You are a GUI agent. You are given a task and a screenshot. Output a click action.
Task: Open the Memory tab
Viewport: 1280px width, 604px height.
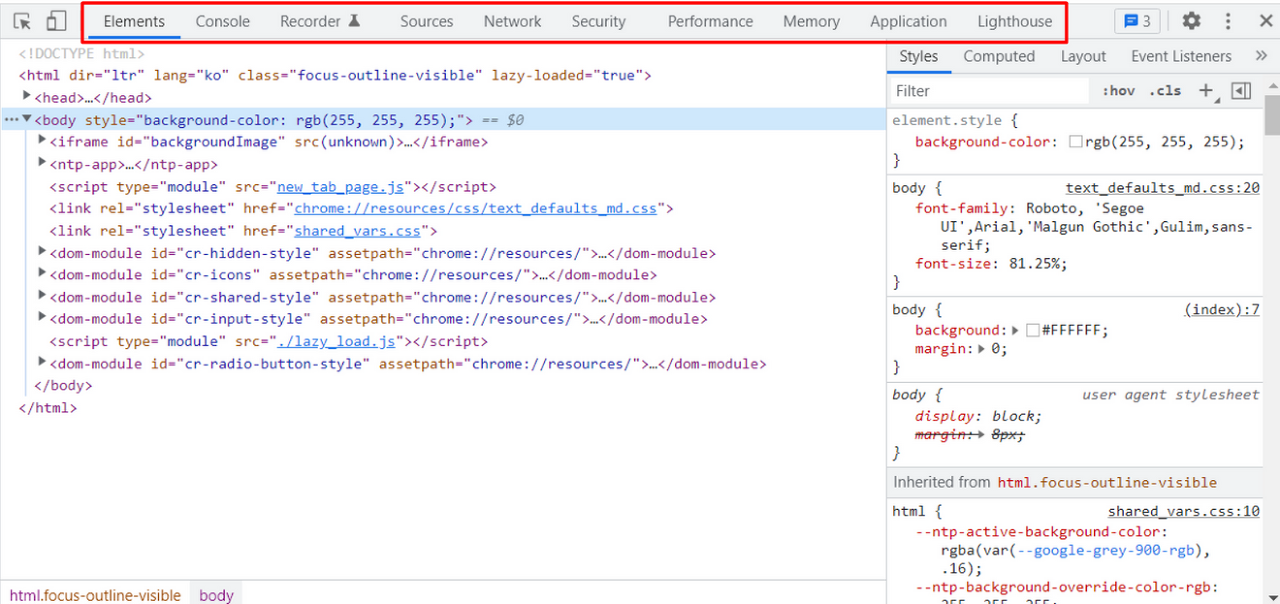[x=811, y=21]
